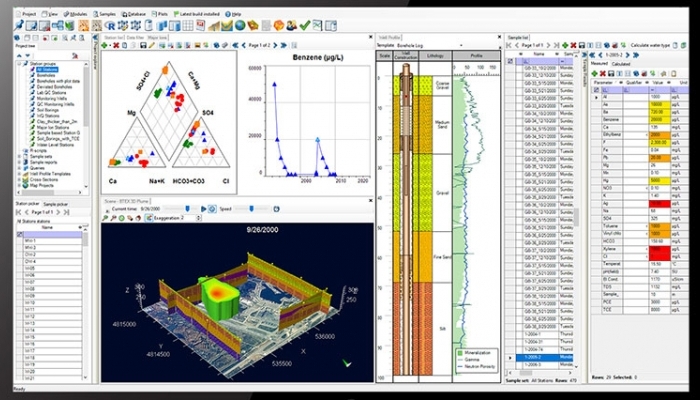700x400 pixels.
Task: Click the Exaggeration stepper arrows
Action: 199,218
